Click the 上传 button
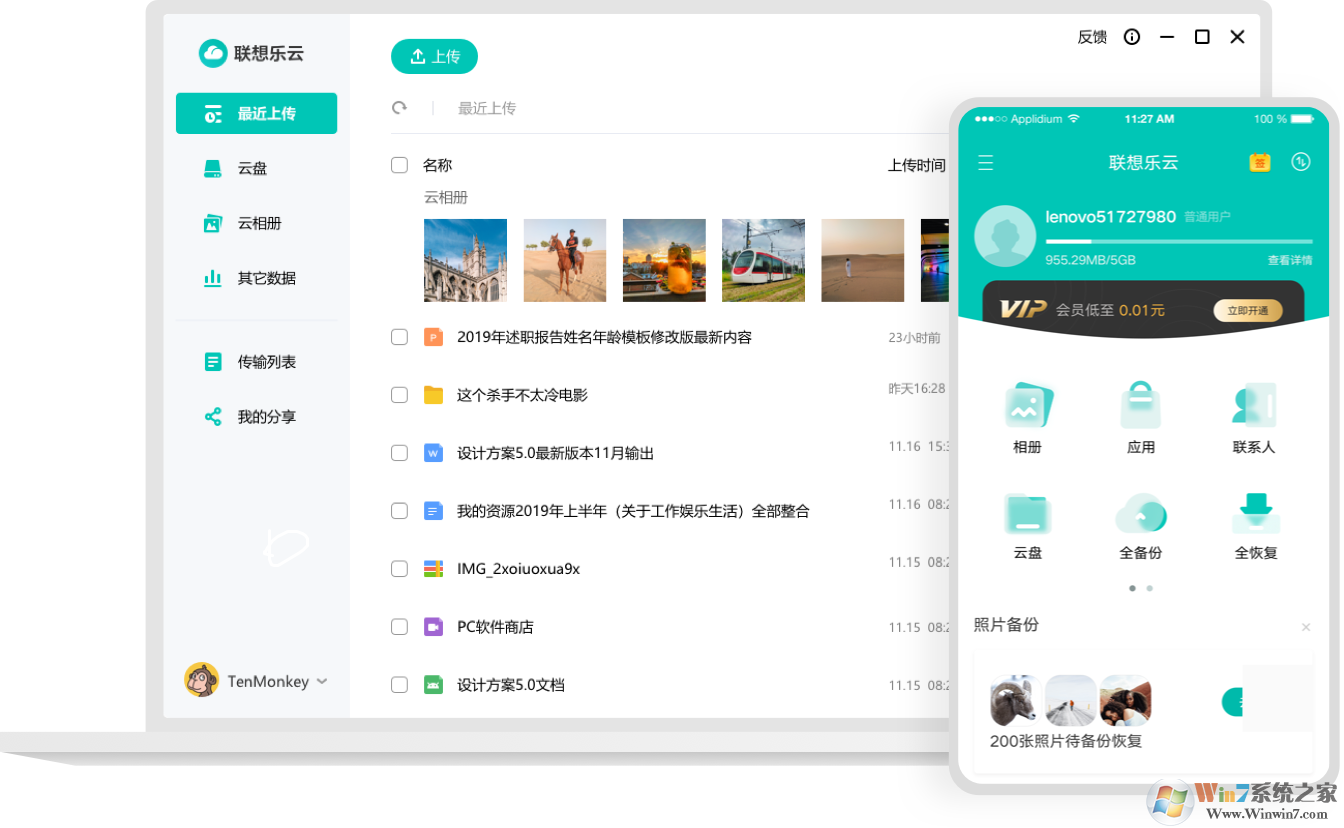The width and height of the screenshot is (1344, 828). tap(434, 57)
